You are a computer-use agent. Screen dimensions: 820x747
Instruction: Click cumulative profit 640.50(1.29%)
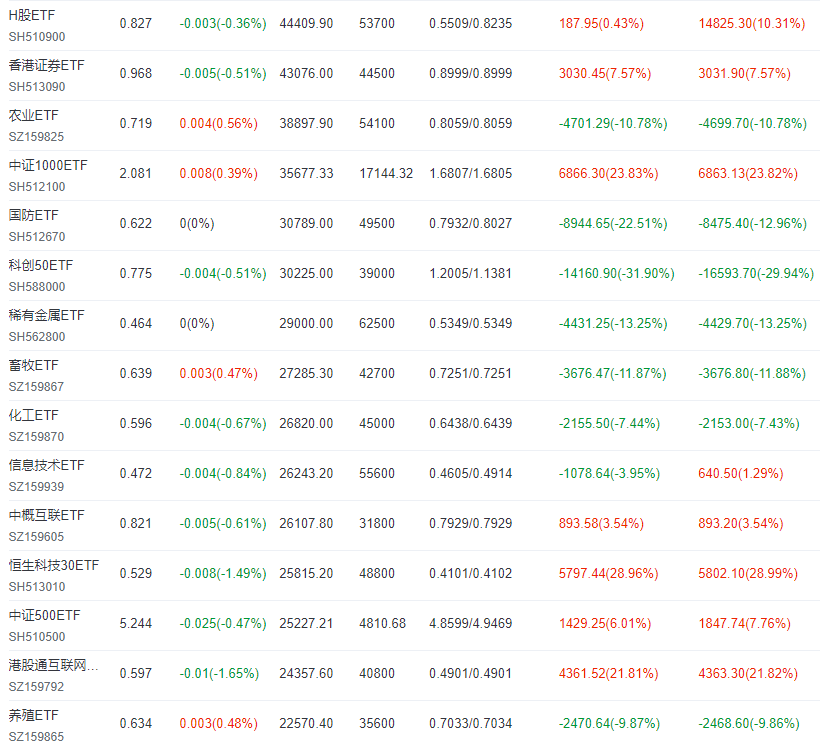pyautogui.click(x=741, y=473)
